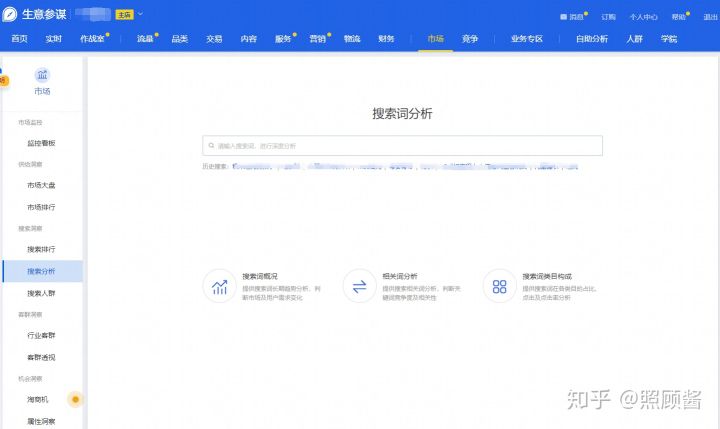This screenshot has height=429, width=720.
Task: Open the 物流 tab
Action: point(352,39)
